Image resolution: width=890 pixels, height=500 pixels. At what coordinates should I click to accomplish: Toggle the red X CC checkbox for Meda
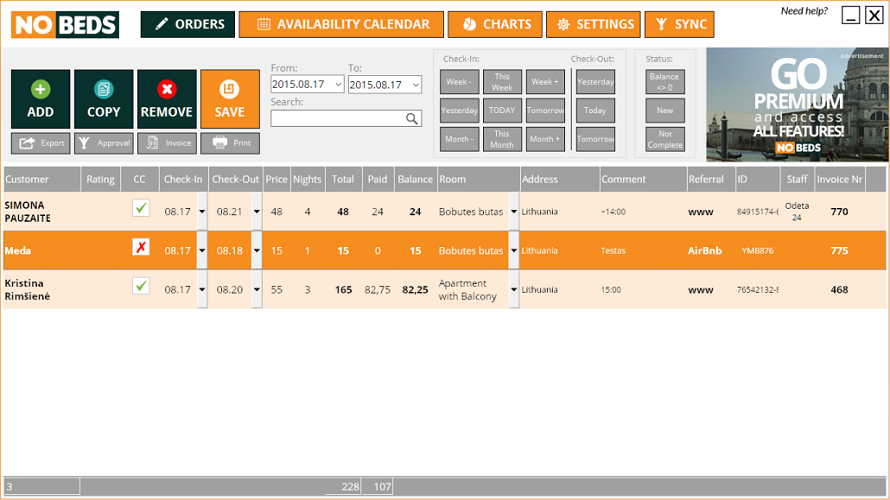tap(141, 247)
